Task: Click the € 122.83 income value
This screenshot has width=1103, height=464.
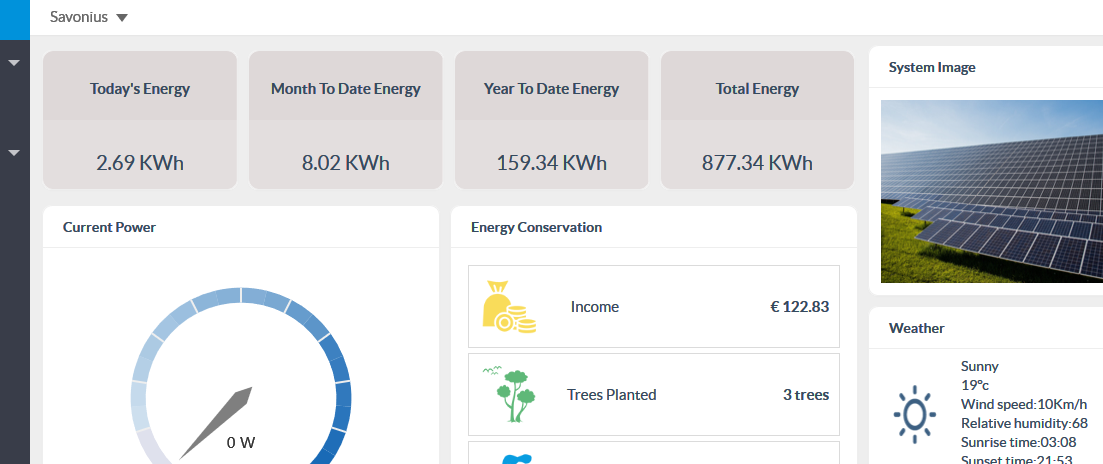Action: [800, 307]
